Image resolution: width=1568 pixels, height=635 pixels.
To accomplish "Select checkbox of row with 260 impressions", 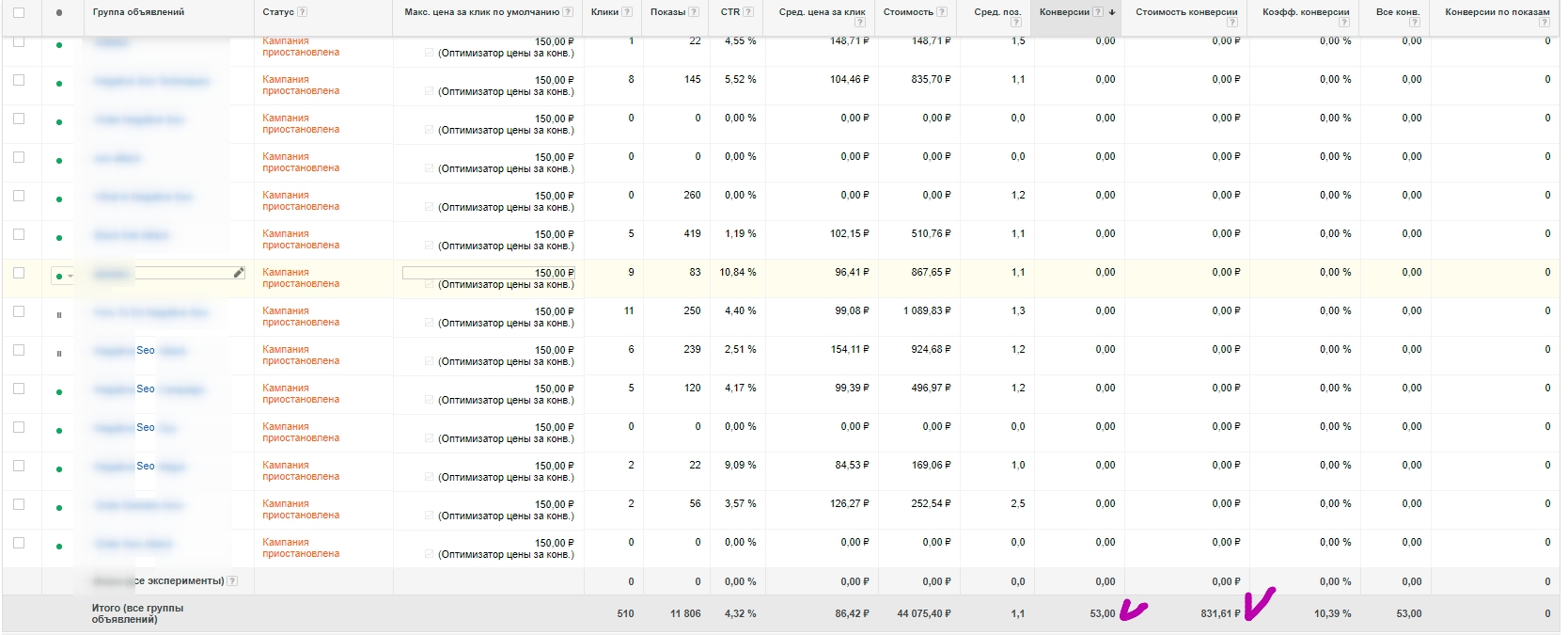I will (x=19, y=196).
